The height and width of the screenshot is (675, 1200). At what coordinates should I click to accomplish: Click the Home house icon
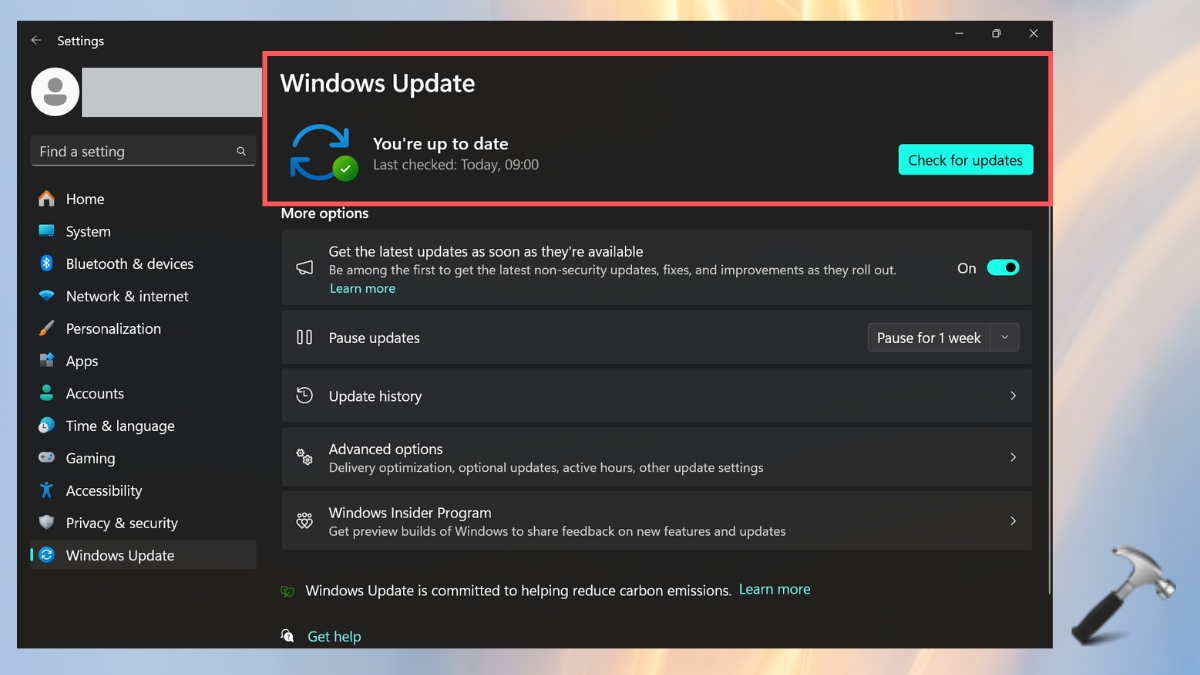coord(46,199)
